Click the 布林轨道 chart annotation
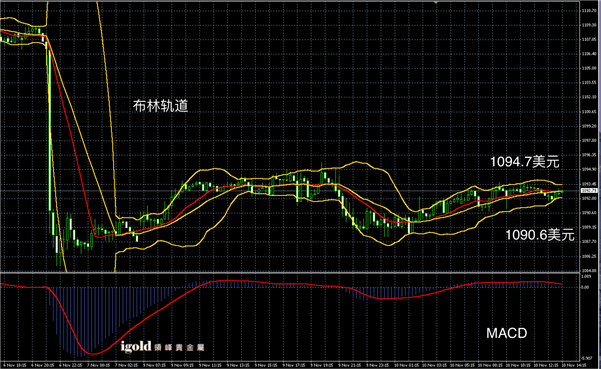 point(161,106)
